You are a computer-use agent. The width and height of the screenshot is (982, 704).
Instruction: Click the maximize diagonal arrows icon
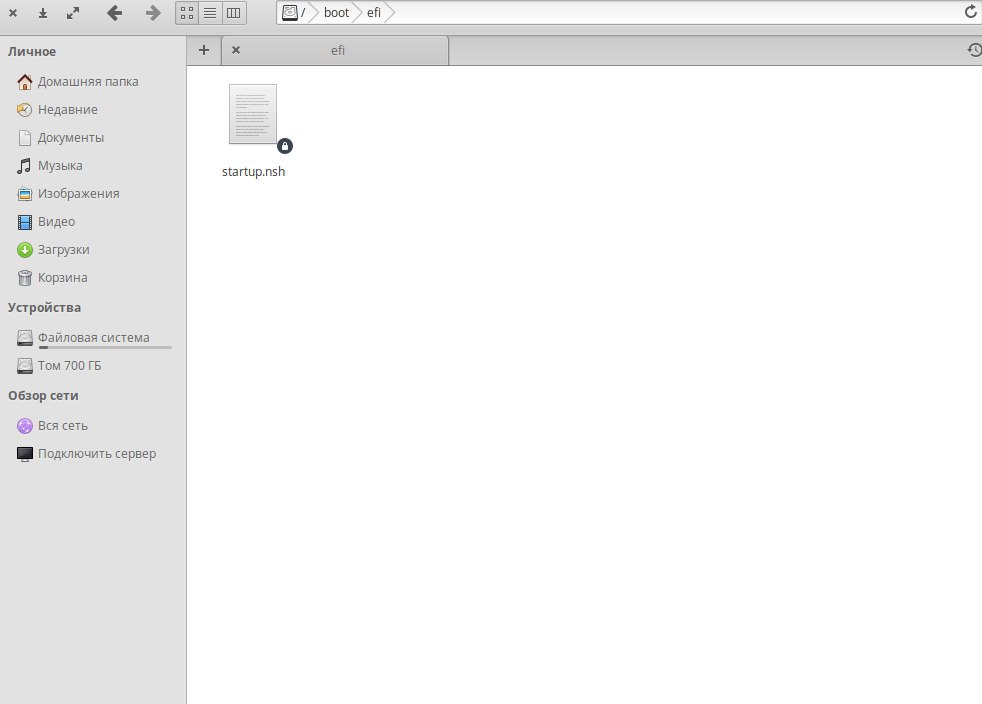coord(73,13)
